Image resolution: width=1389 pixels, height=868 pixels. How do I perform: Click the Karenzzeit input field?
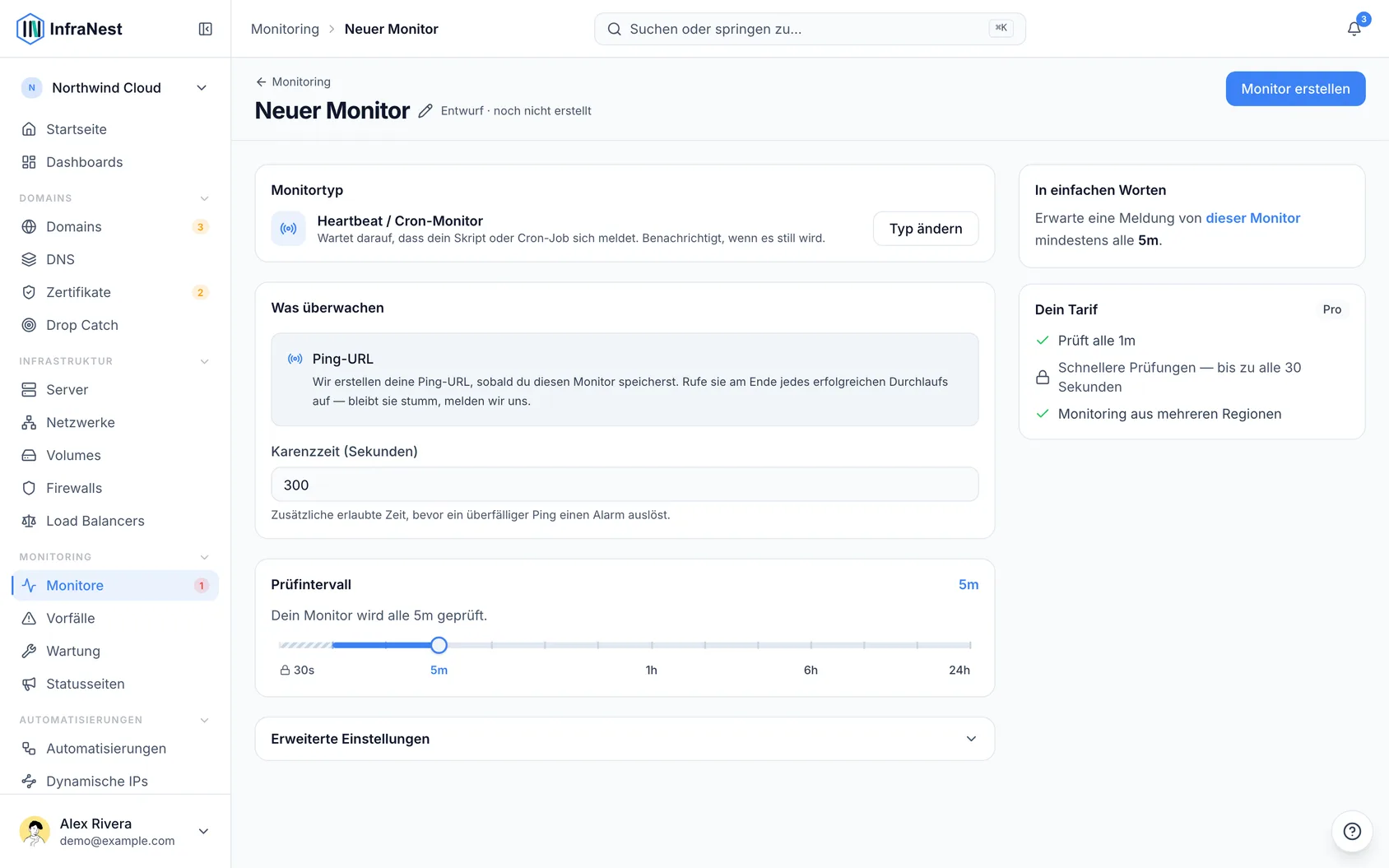click(625, 485)
